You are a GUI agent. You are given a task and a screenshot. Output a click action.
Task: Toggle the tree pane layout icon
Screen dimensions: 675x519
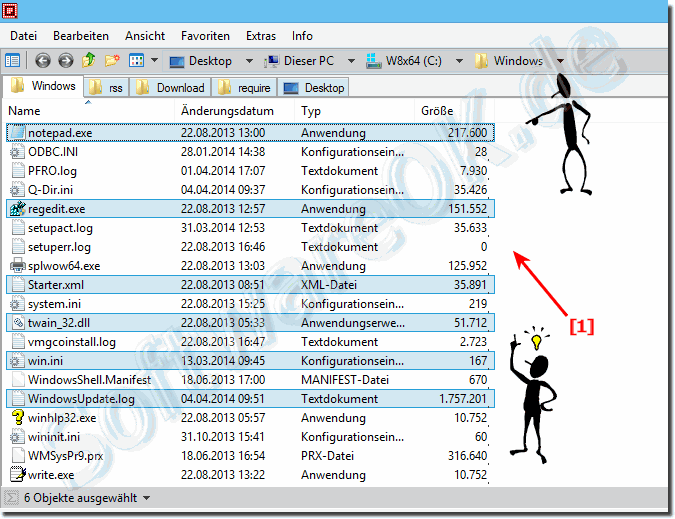[12, 61]
